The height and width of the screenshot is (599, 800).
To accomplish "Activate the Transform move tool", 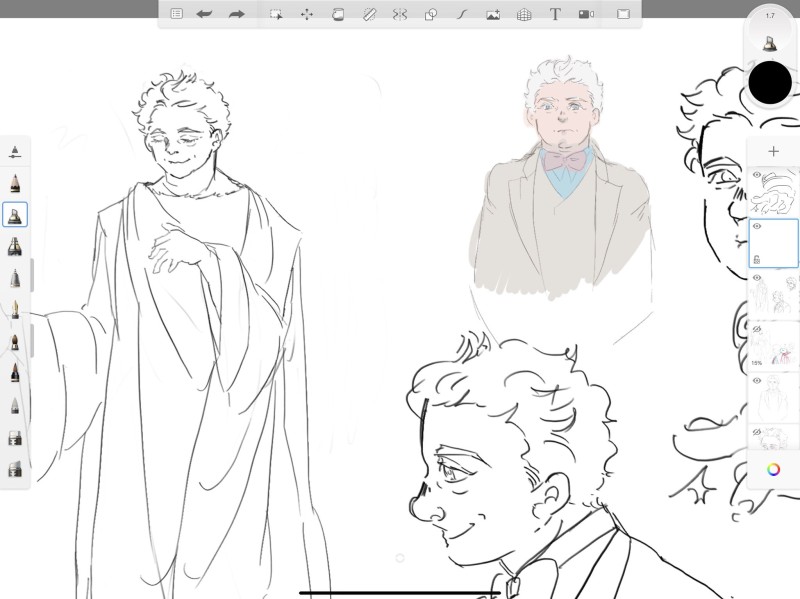I will coord(307,14).
